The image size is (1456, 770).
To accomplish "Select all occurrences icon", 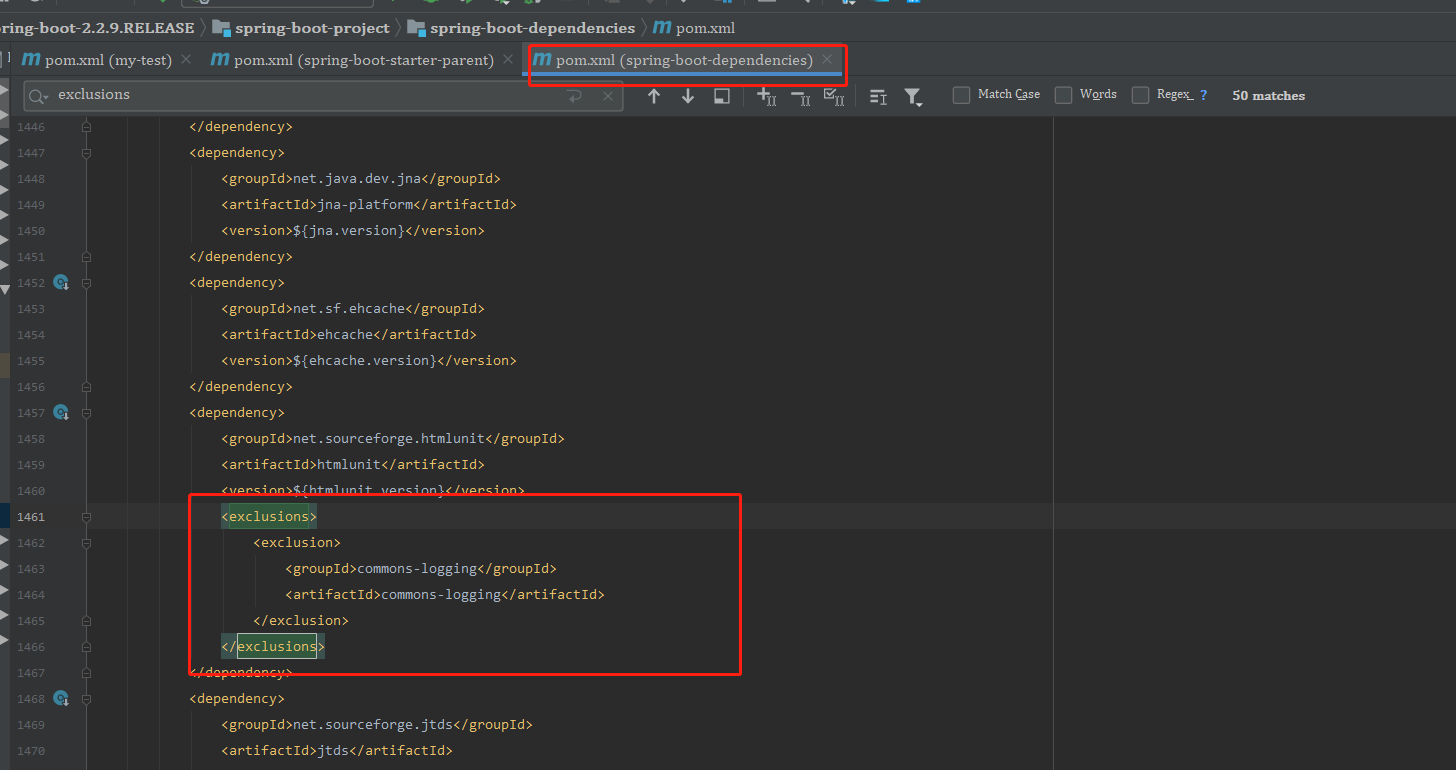I will (834, 96).
